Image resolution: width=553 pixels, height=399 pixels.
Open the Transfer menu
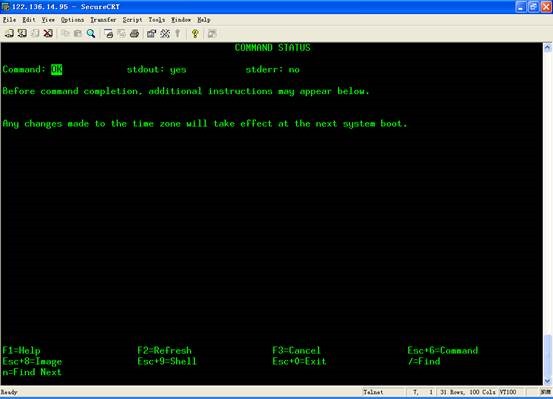[103, 20]
